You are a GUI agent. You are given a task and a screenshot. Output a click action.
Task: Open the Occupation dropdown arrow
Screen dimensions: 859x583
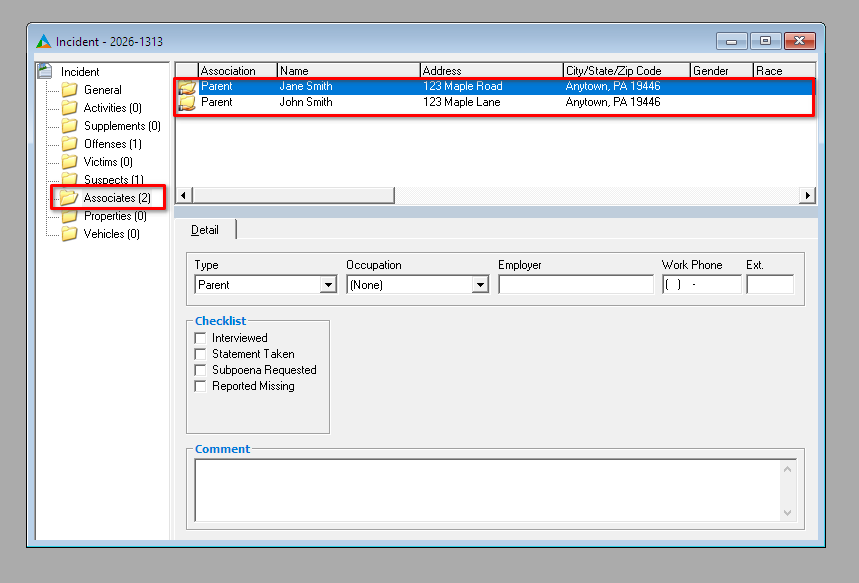[480, 285]
